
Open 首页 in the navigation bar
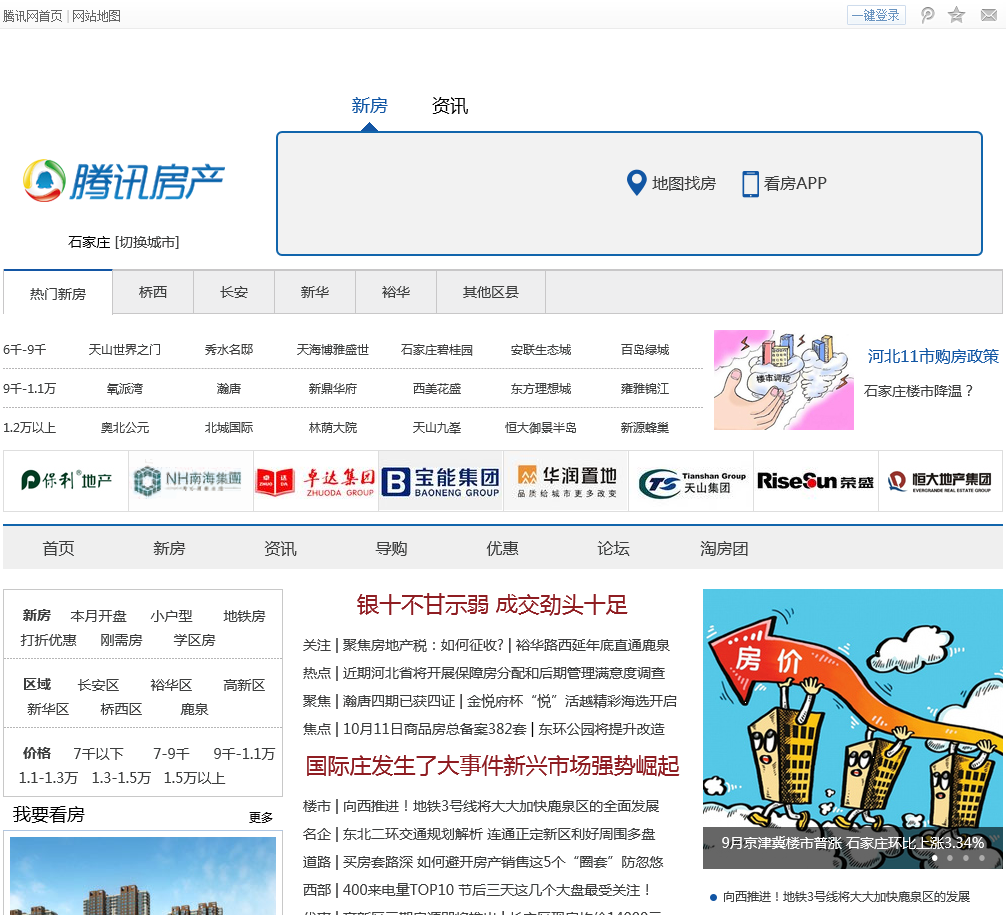click(x=58, y=548)
